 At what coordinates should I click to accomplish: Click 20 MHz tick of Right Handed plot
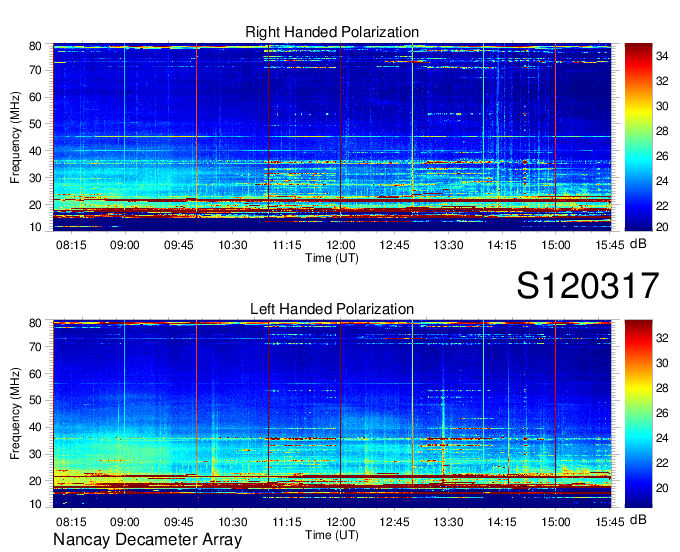[x=35, y=205]
